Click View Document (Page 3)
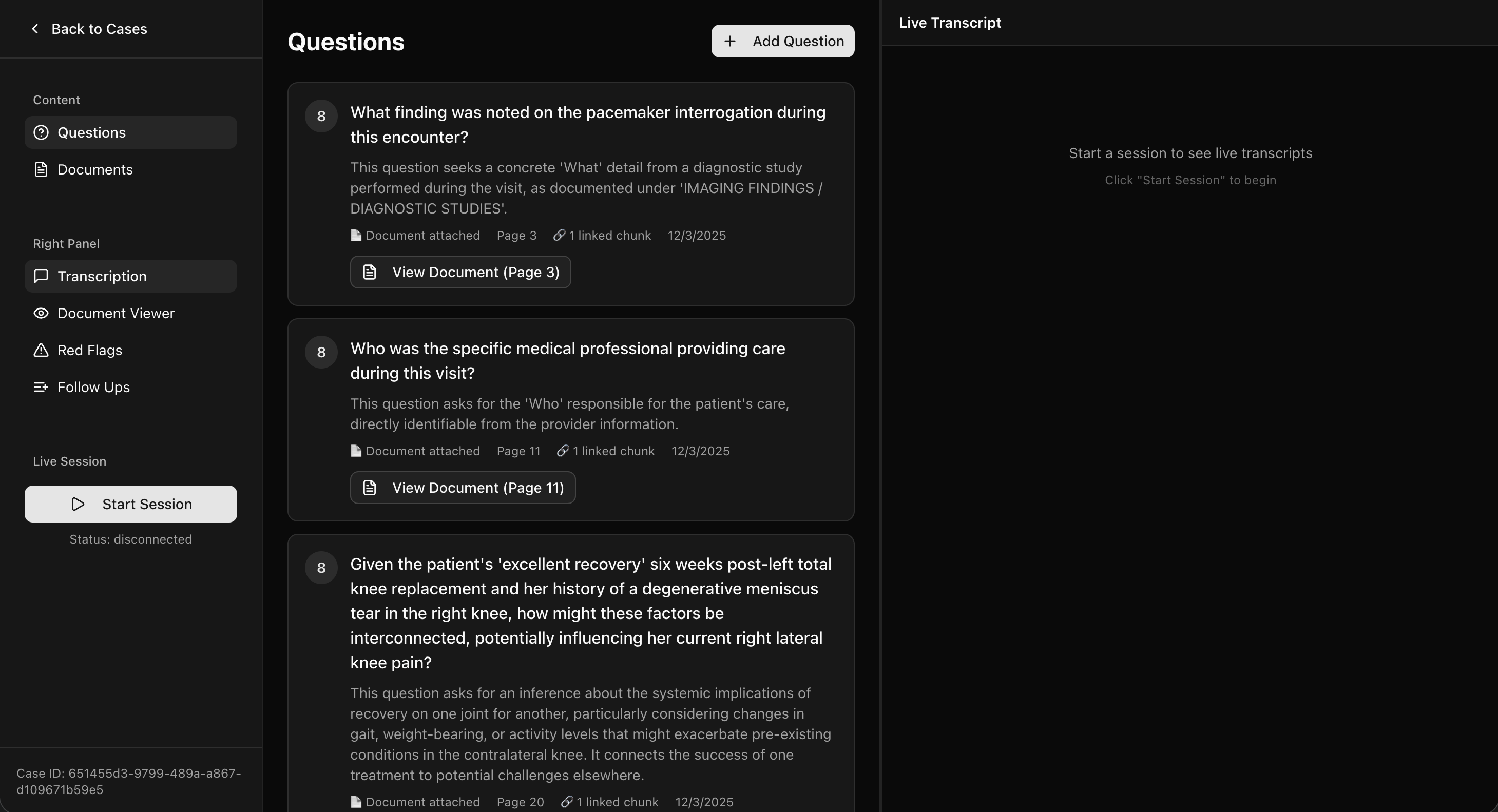This screenshot has height=812, width=1498. (x=460, y=272)
